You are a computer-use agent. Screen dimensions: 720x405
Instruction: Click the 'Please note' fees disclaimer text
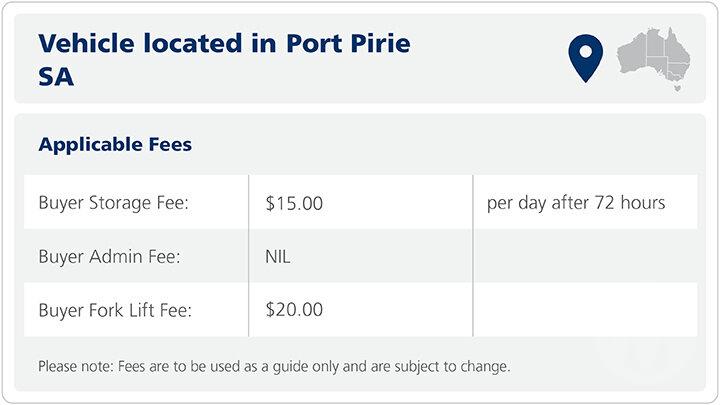(x=274, y=366)
